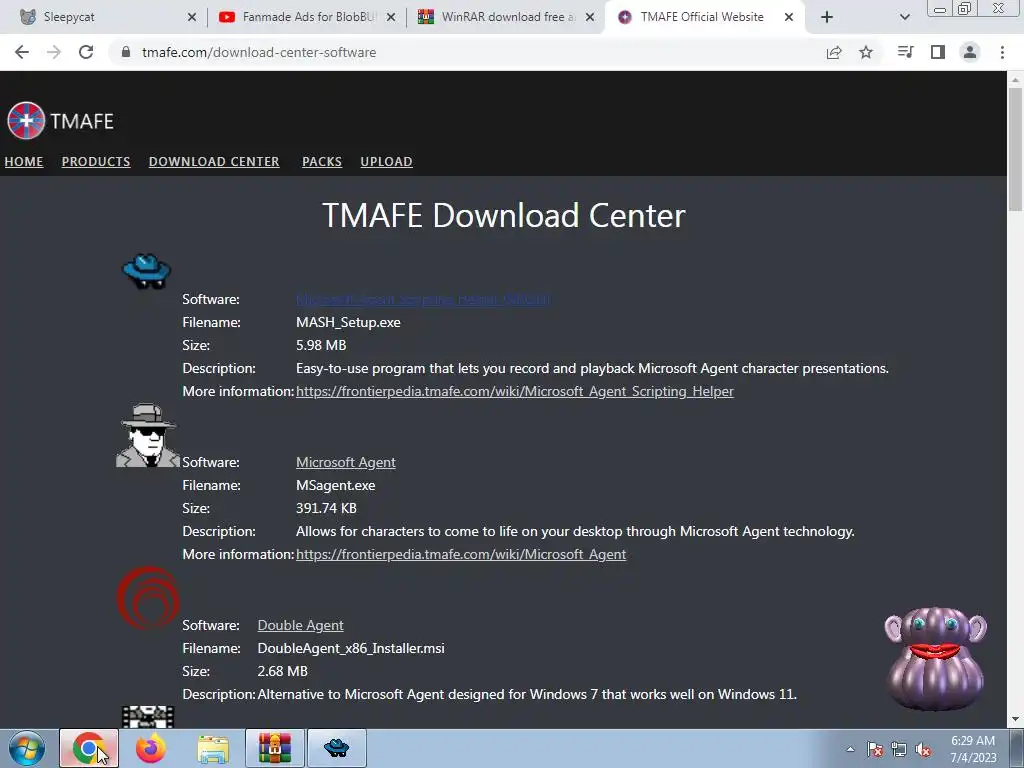This screenshot has height=768, width=1024.
Task: Click the purple monkey agent character
Action: [935, 658]
